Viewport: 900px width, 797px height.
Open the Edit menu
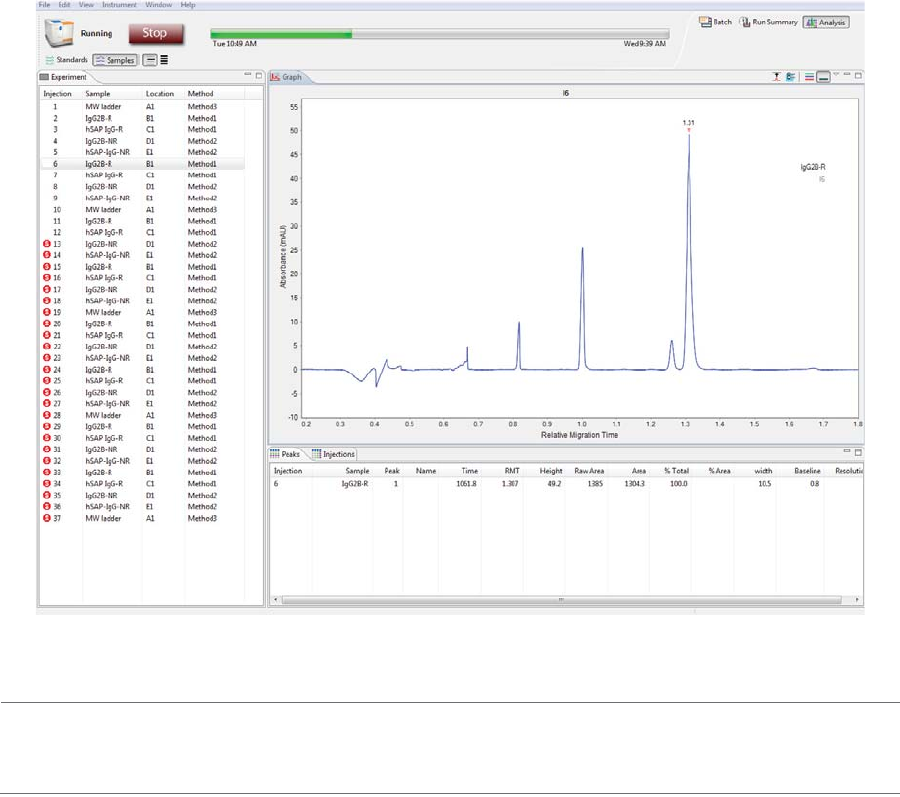pyautogui.click(x=64, y=5)
